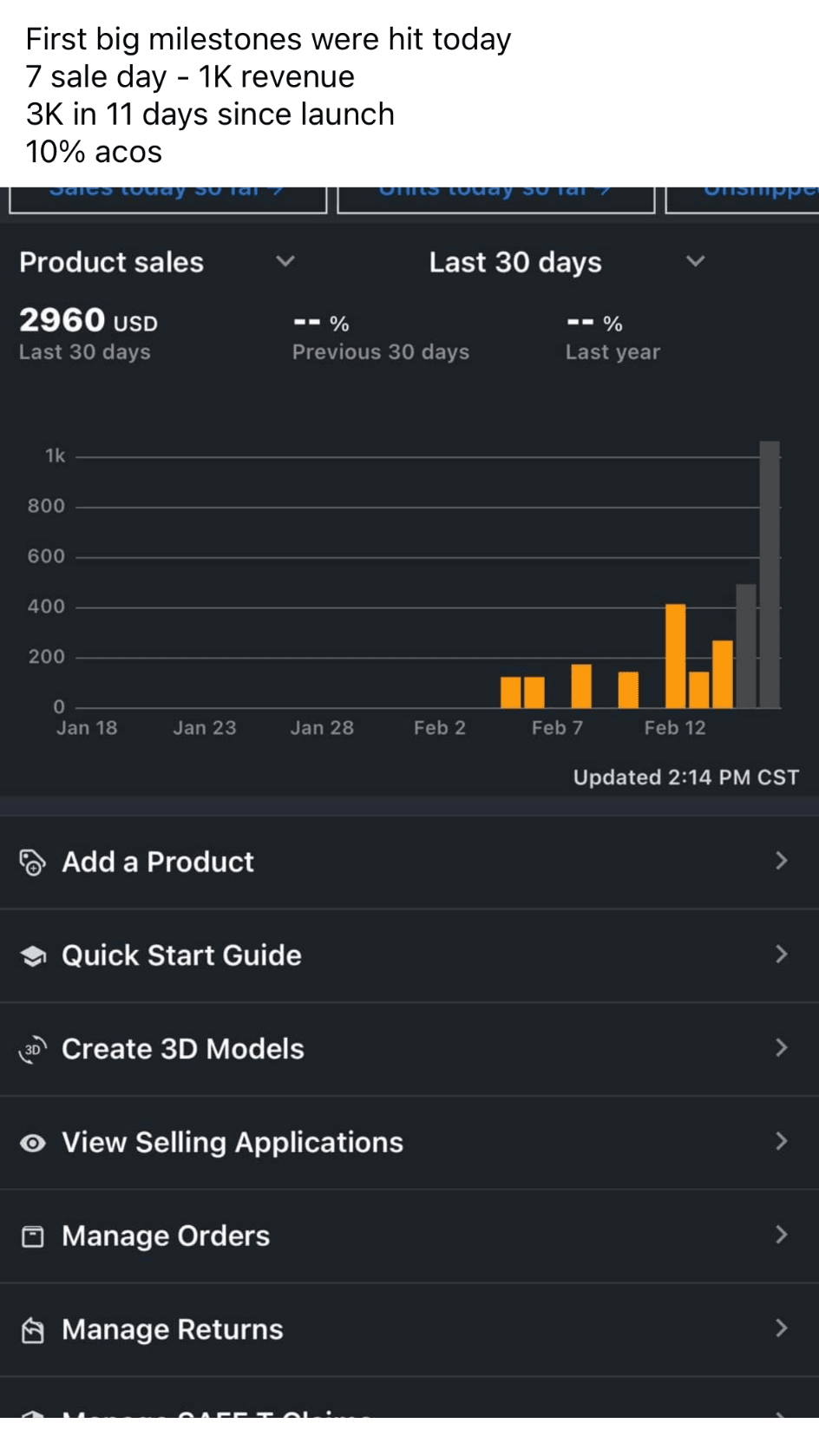Tap the Manage Returns text label
This screenshot has height=1456, width=819.
[173, 1329]
